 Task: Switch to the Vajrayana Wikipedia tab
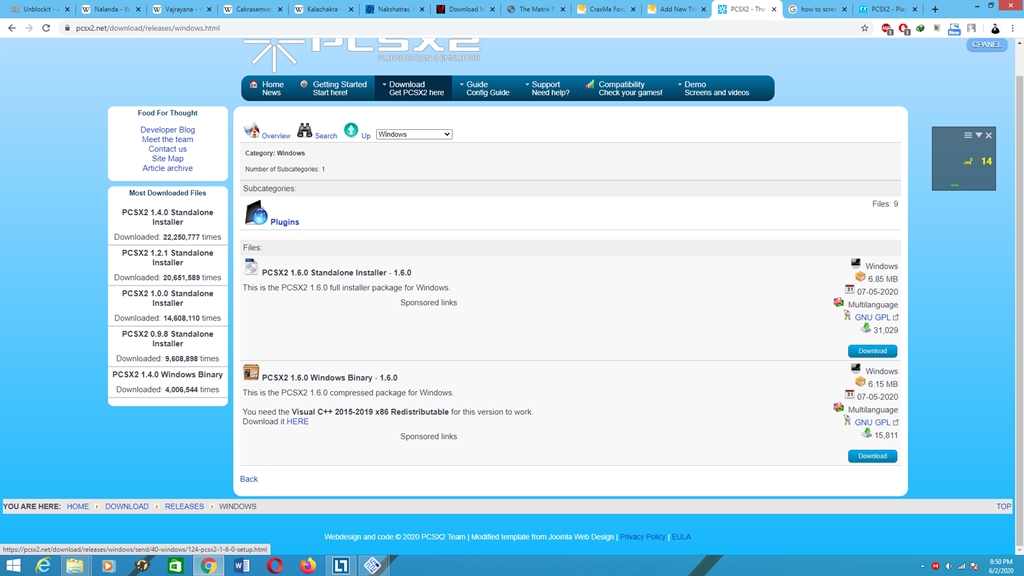(182, 9)
